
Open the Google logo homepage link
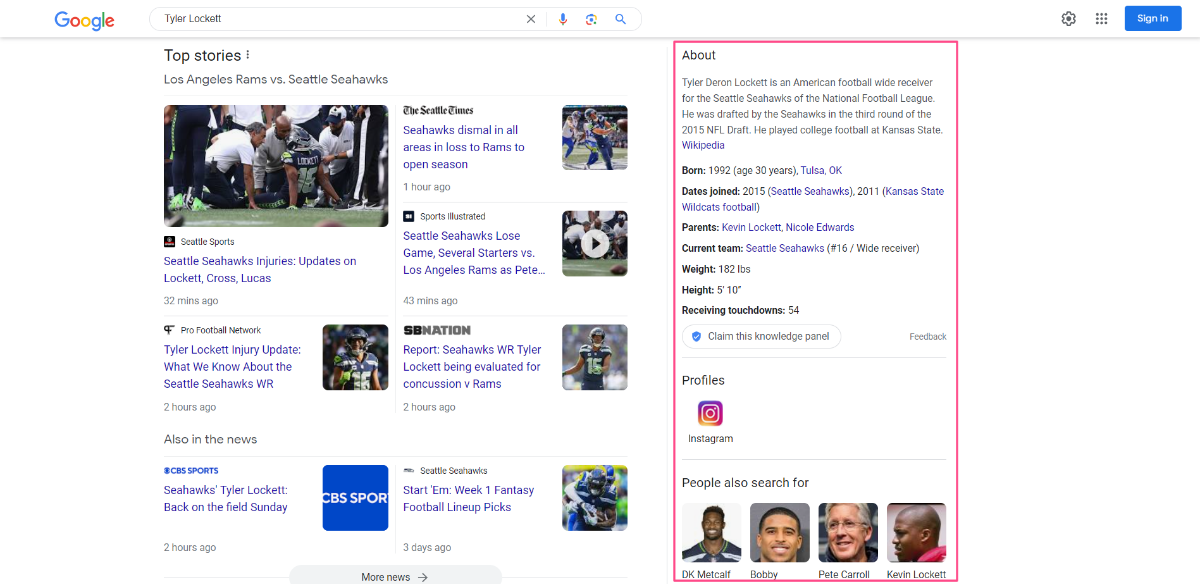pyautogui.click(x=84, y=19)
